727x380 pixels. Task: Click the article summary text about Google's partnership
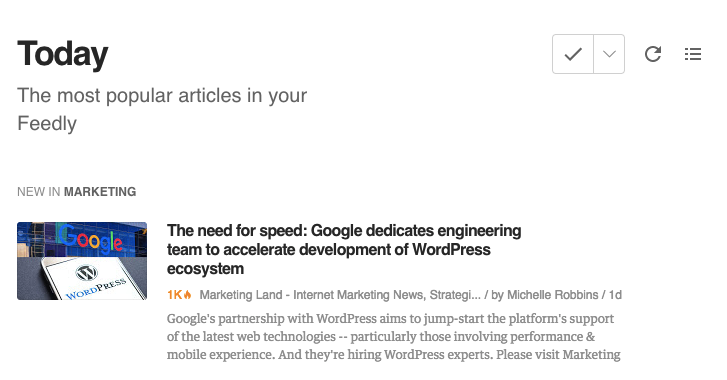[394, 336]
